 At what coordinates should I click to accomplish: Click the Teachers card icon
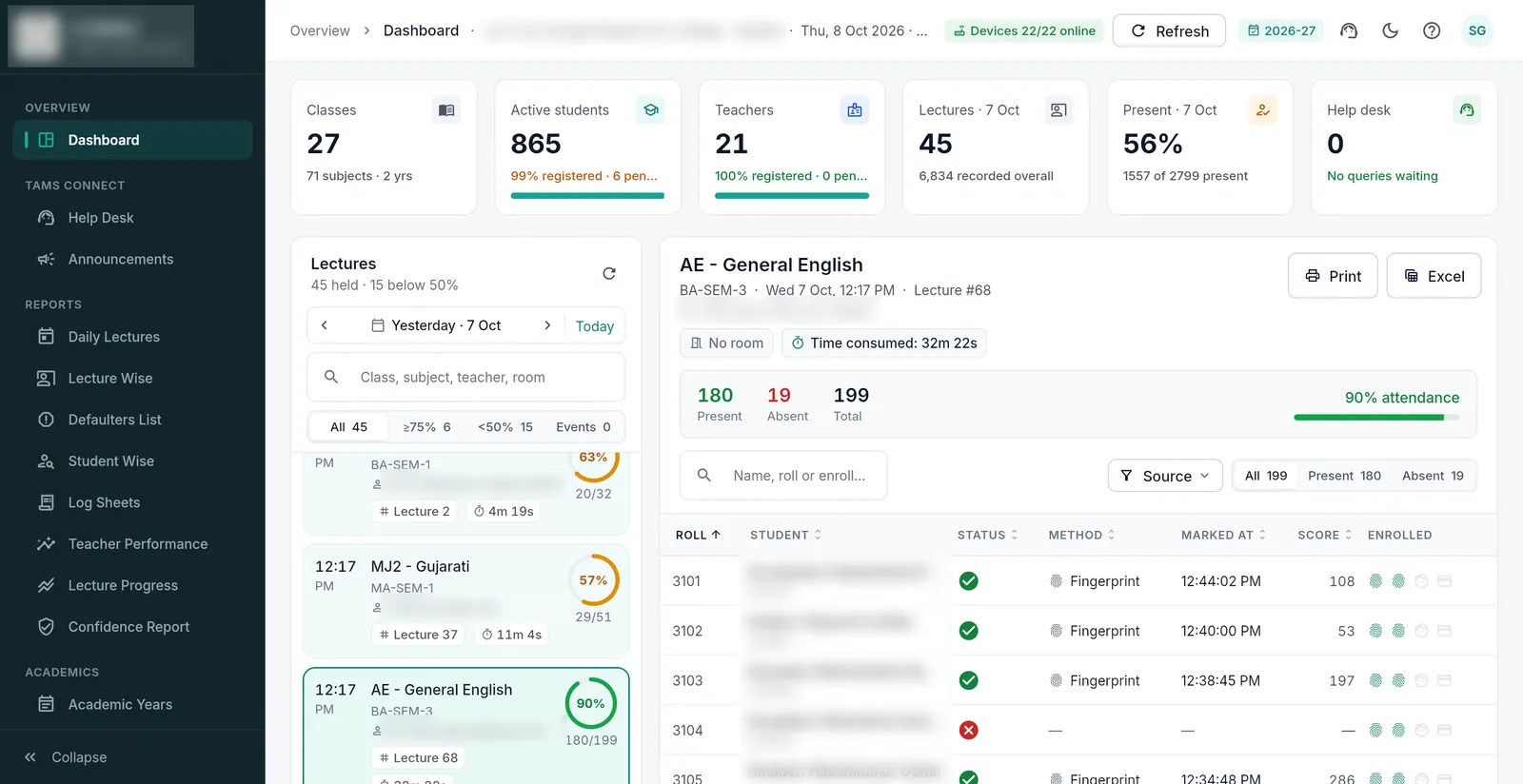855,110
